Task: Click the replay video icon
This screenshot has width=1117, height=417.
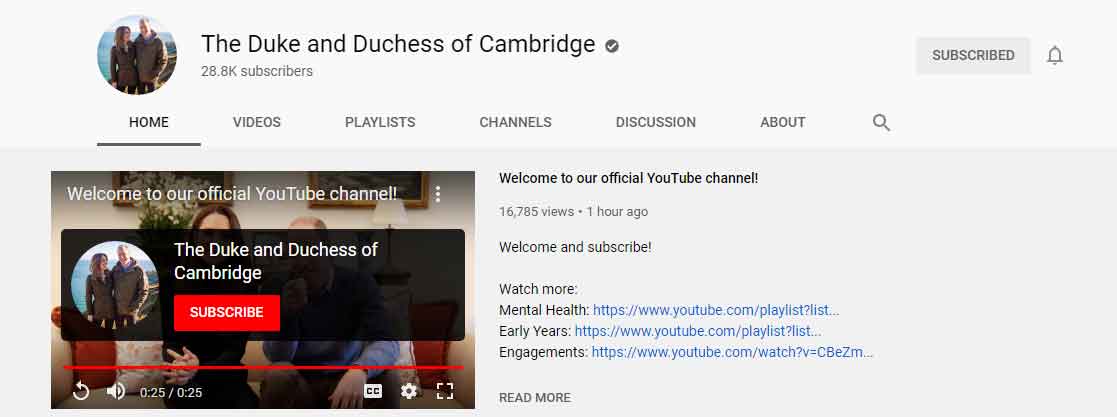Action: click(x=81, y=391)
